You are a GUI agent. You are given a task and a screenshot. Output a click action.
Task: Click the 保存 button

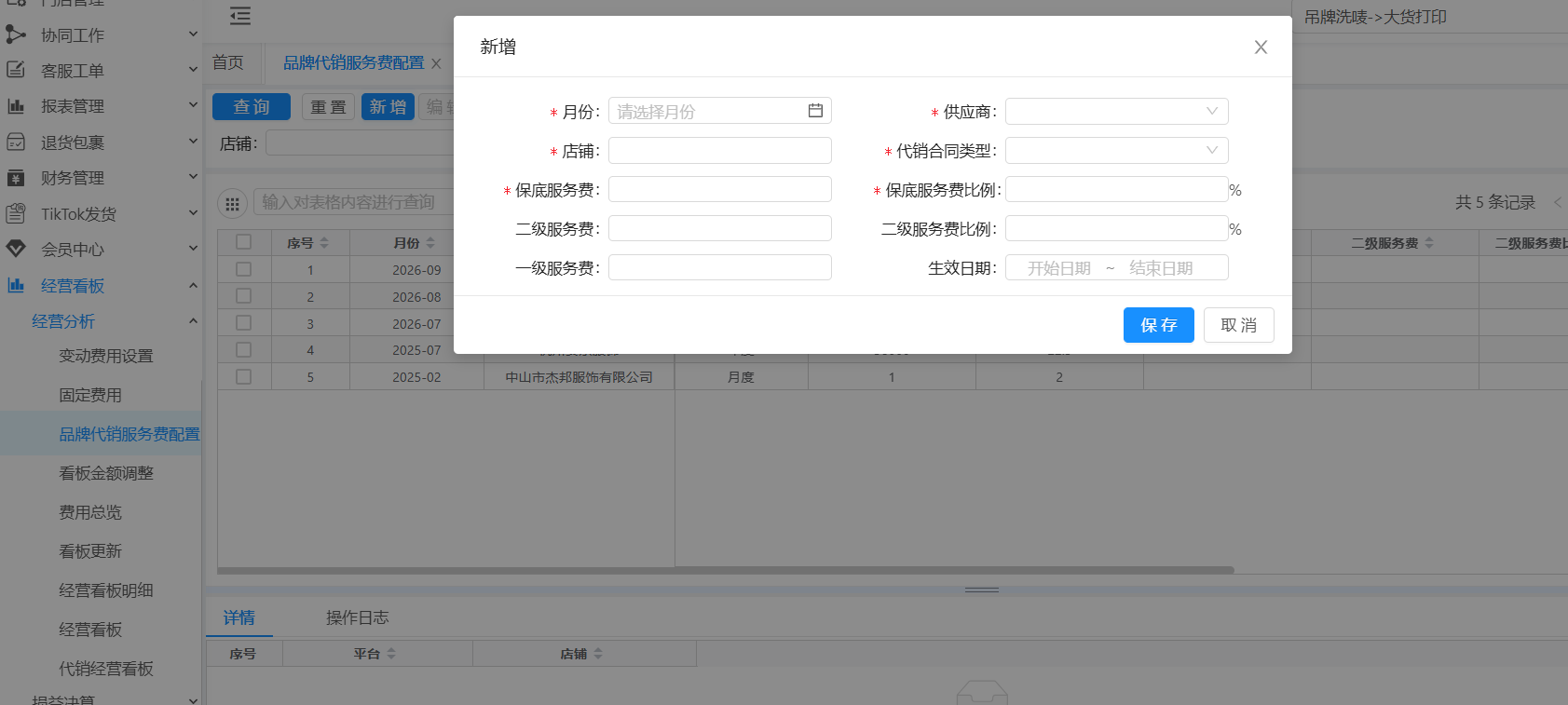1158,325
